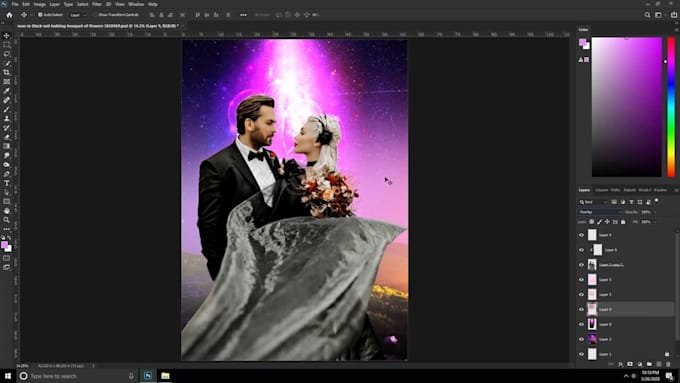Select the Gradient tool
Screen dimensions: 680x383
pos(7,146)
